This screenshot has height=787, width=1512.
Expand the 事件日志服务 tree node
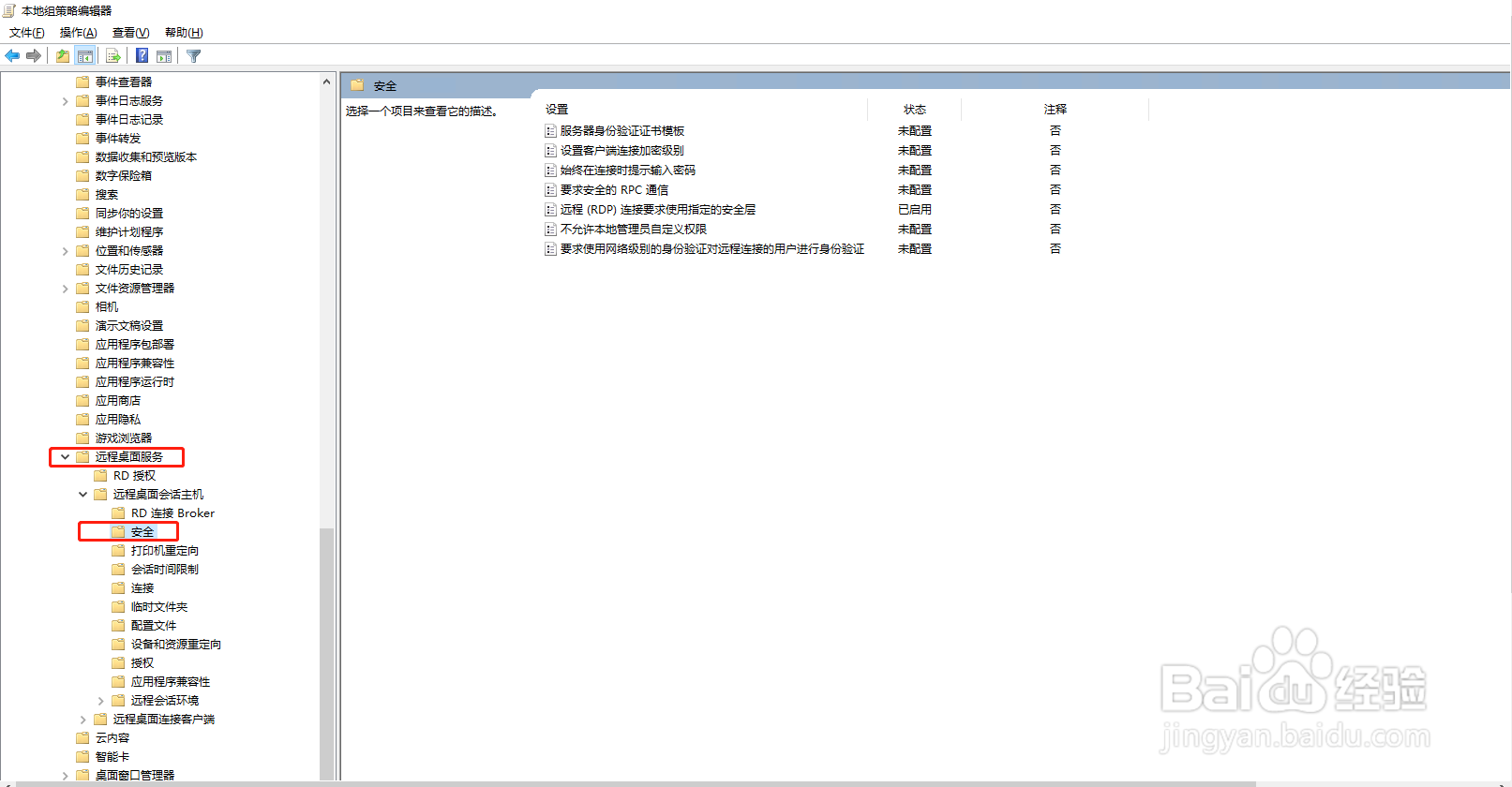(x=65, y=101)
